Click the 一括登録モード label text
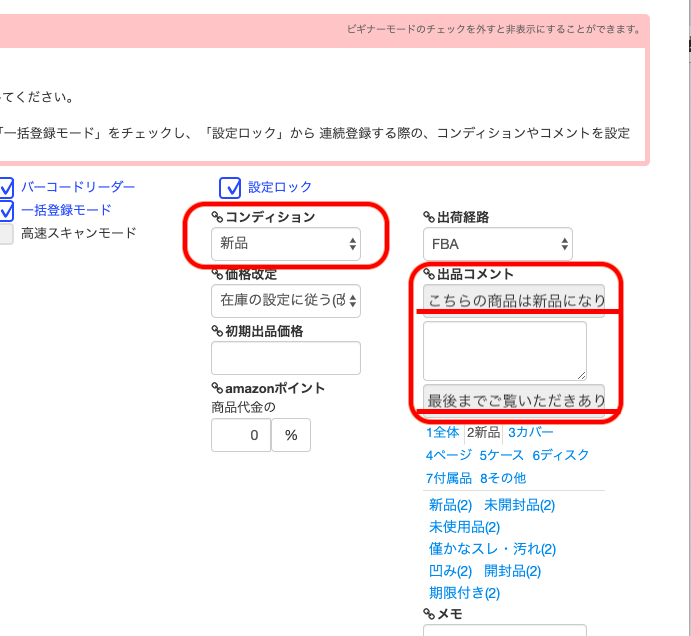Image resolution: width=691 pixels, height=636 pixels. click(x=66, y=210)
